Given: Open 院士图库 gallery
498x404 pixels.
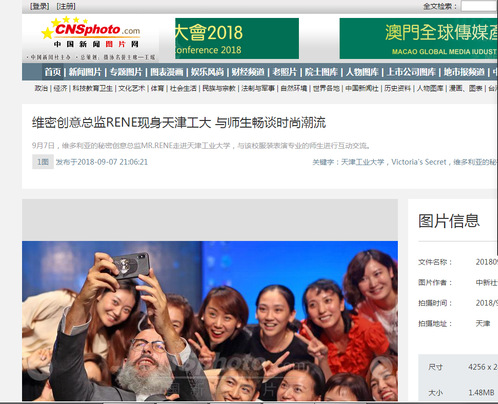Looking at the screenshot, I should (321, 72).
